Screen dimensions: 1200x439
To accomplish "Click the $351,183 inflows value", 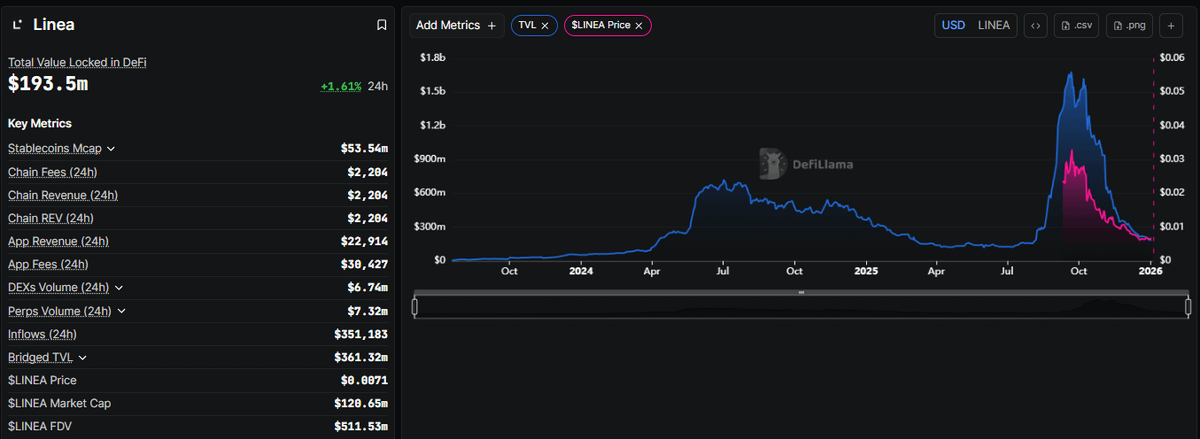I will coord(361,334).
